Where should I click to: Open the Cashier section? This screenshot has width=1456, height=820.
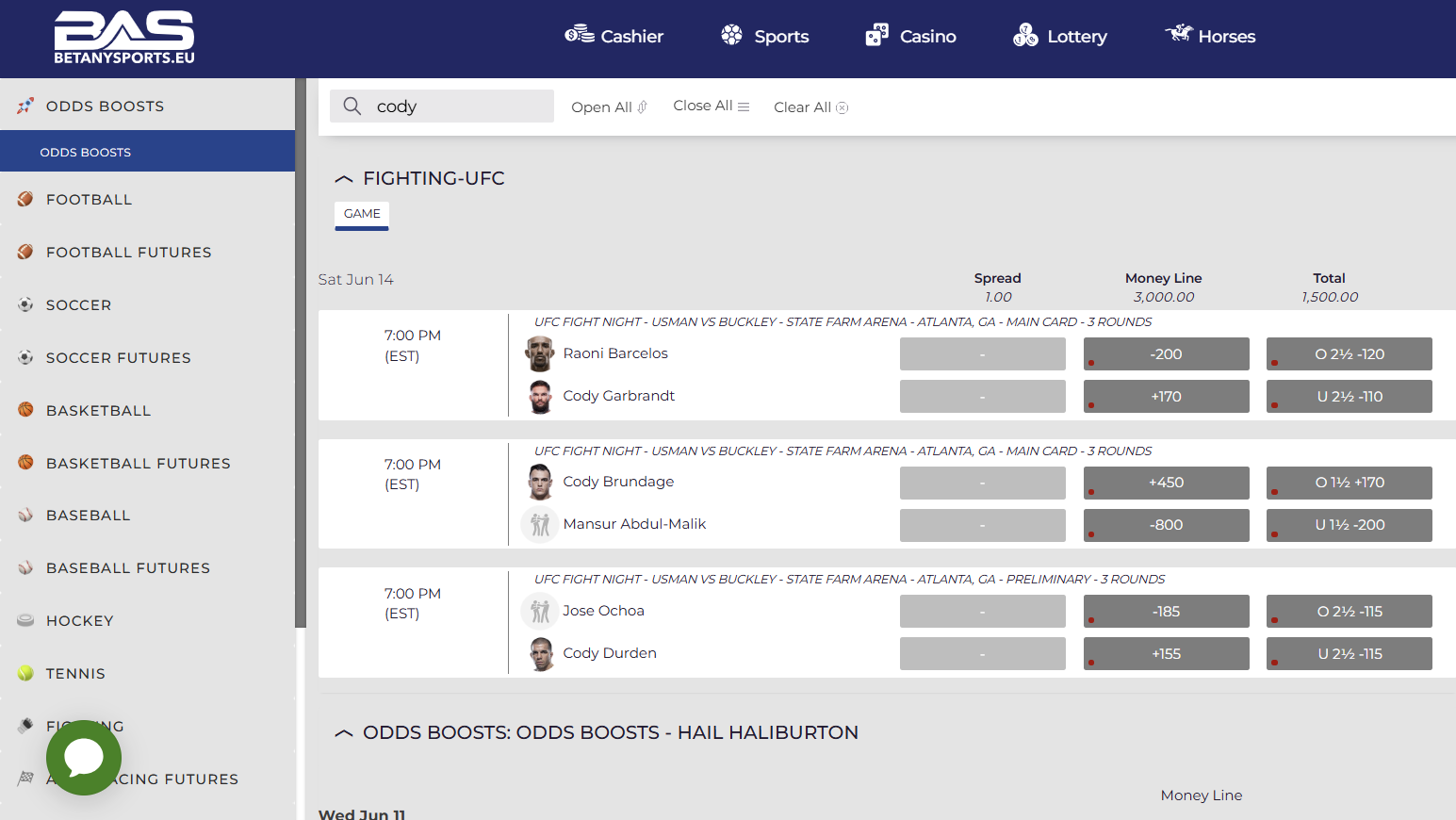click(613, 36)
